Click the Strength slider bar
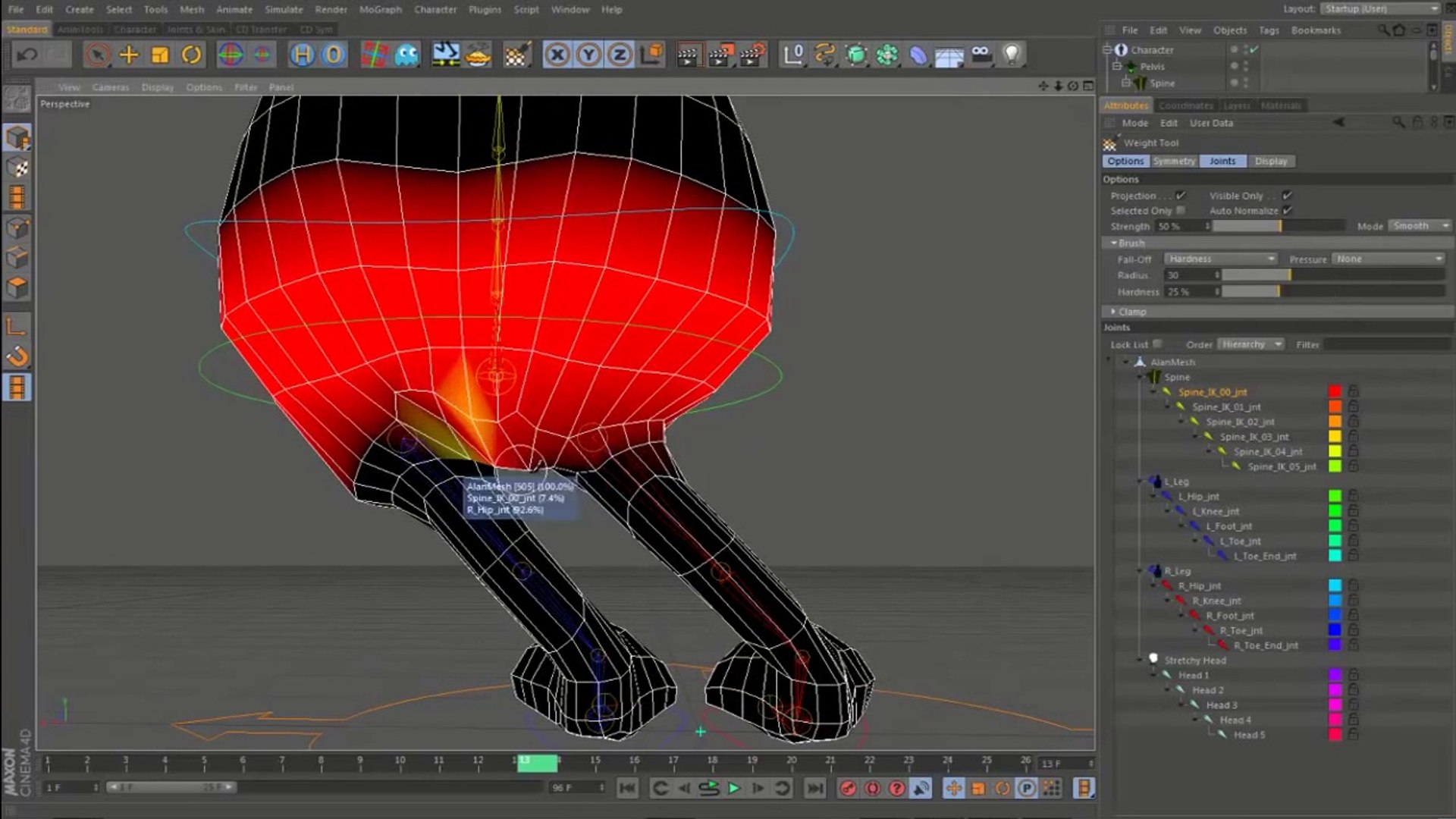The height and width of the screenshot is (819, 1456). [x=1278, y=226]
